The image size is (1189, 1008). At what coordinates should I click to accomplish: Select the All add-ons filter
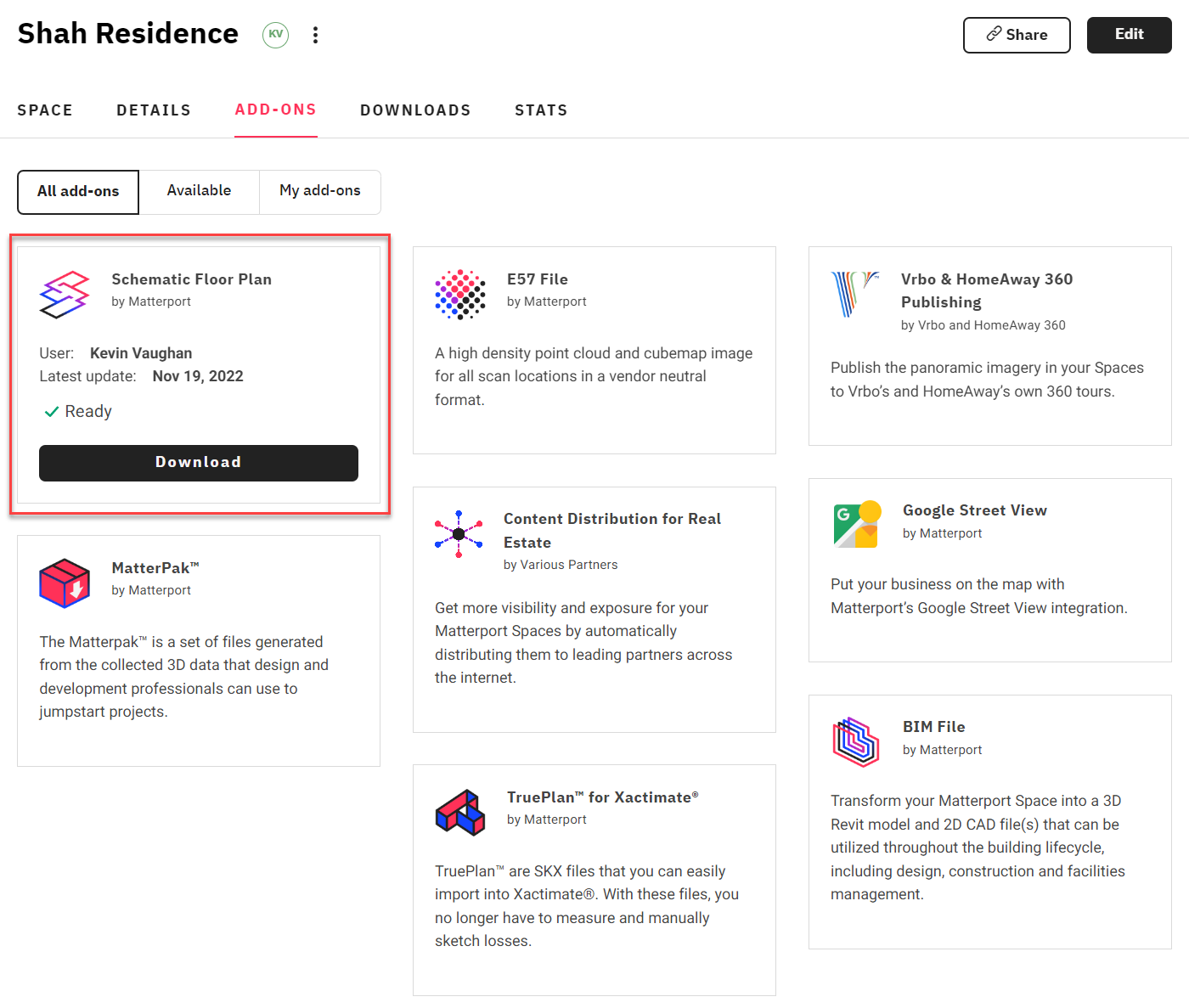pos(78,192)
